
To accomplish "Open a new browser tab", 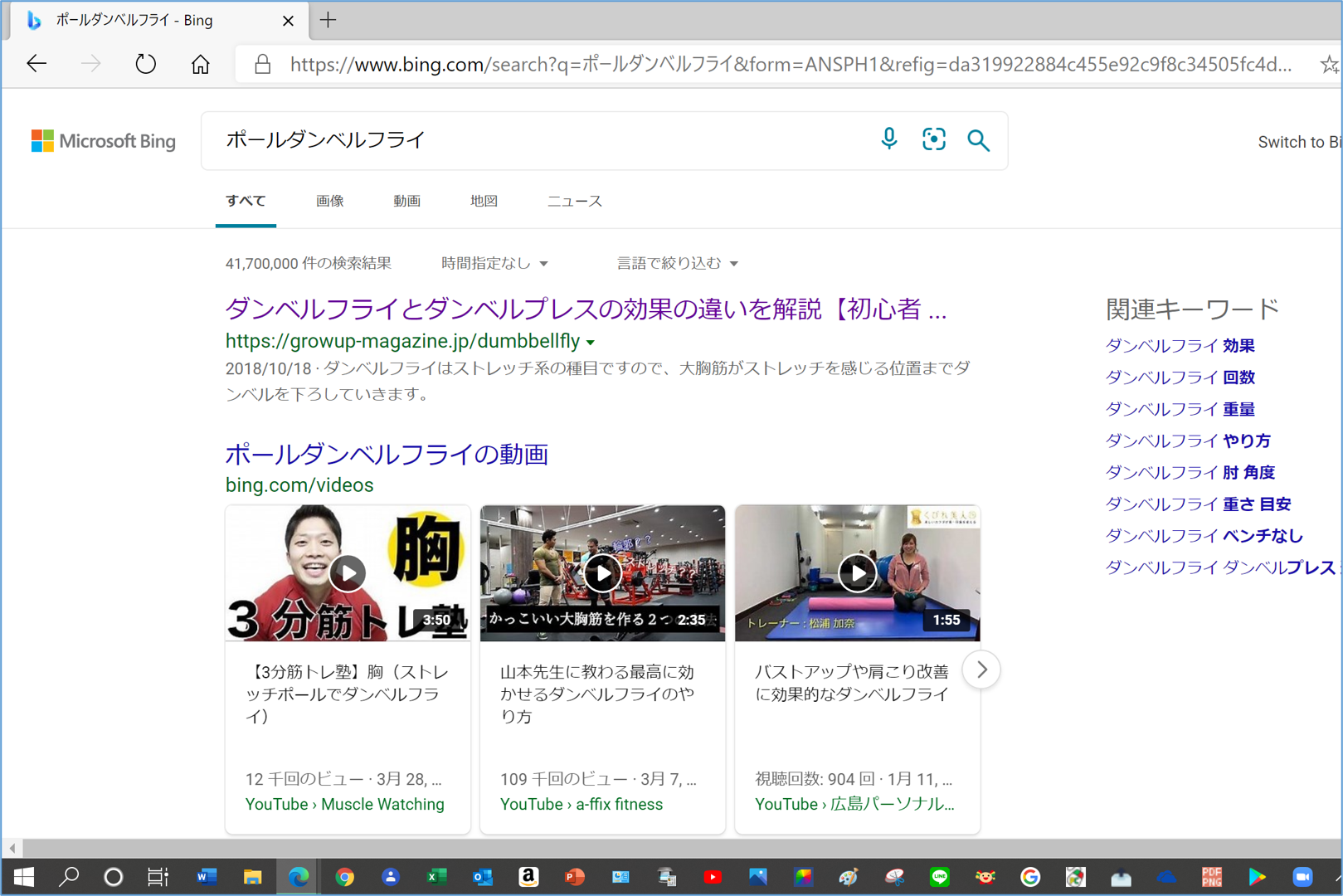I will tap(328, 20).
